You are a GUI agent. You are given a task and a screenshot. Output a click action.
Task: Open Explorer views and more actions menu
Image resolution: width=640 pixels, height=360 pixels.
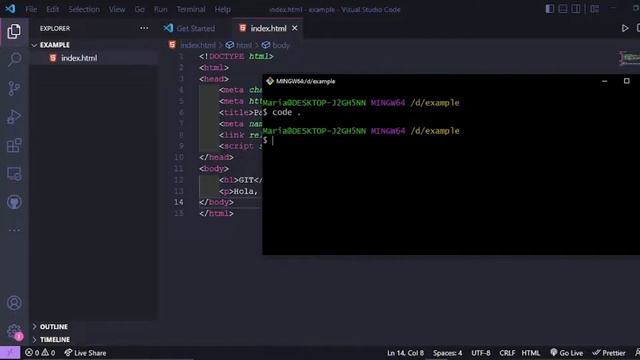click(x=144, y=28)
